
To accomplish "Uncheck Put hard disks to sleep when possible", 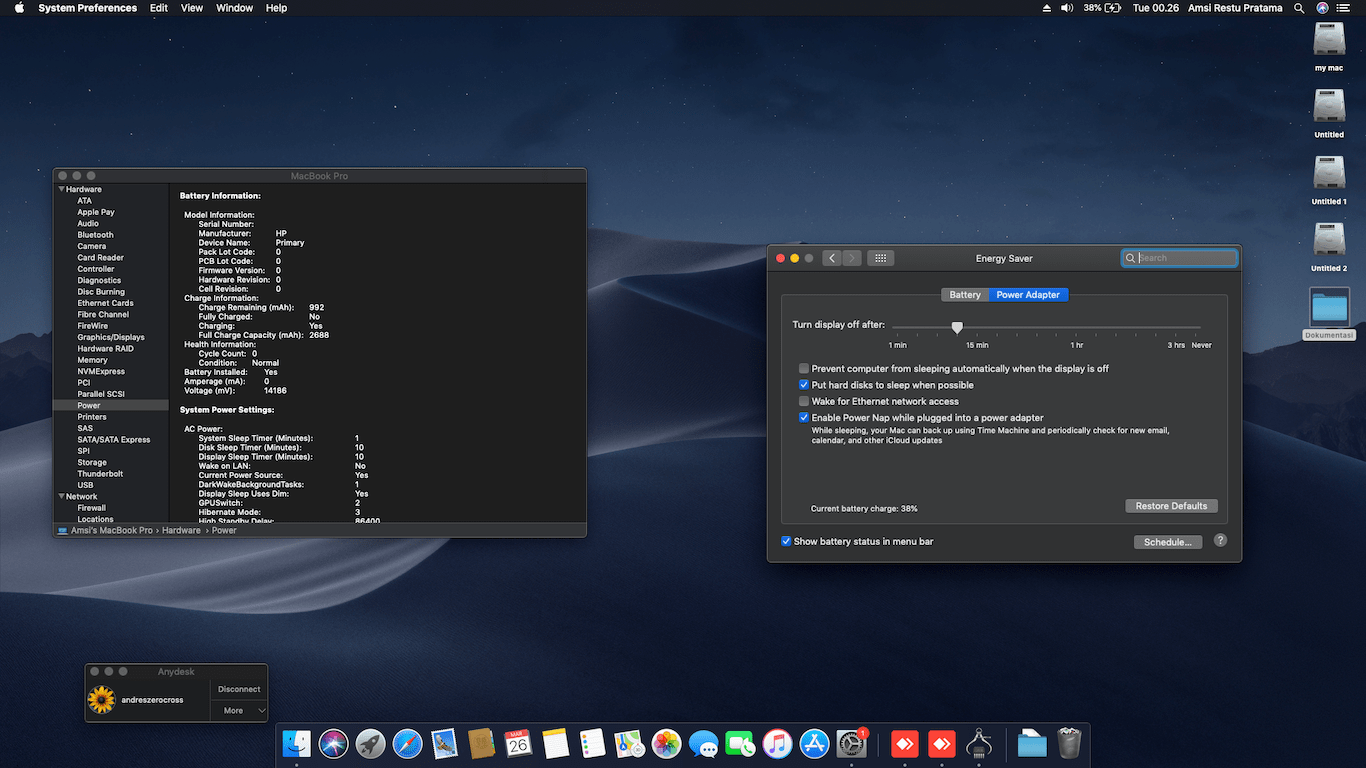I will pos(804,385).
